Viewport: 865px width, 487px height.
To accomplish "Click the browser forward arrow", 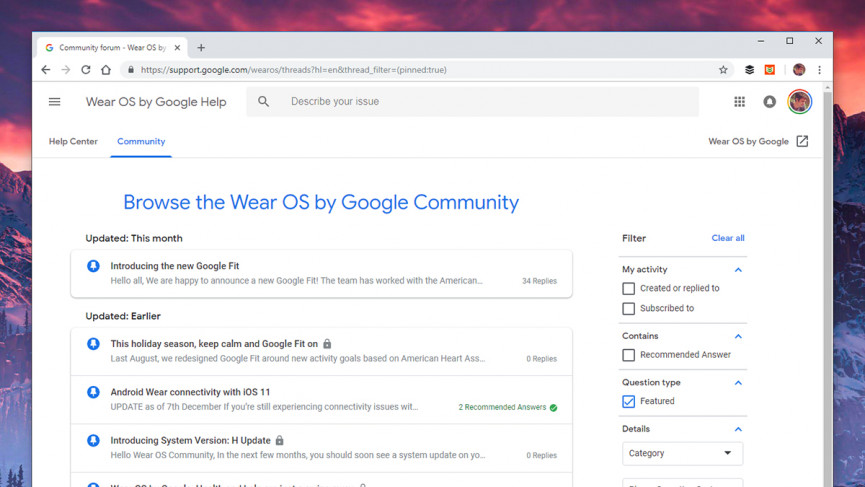I will coord(66,70).
